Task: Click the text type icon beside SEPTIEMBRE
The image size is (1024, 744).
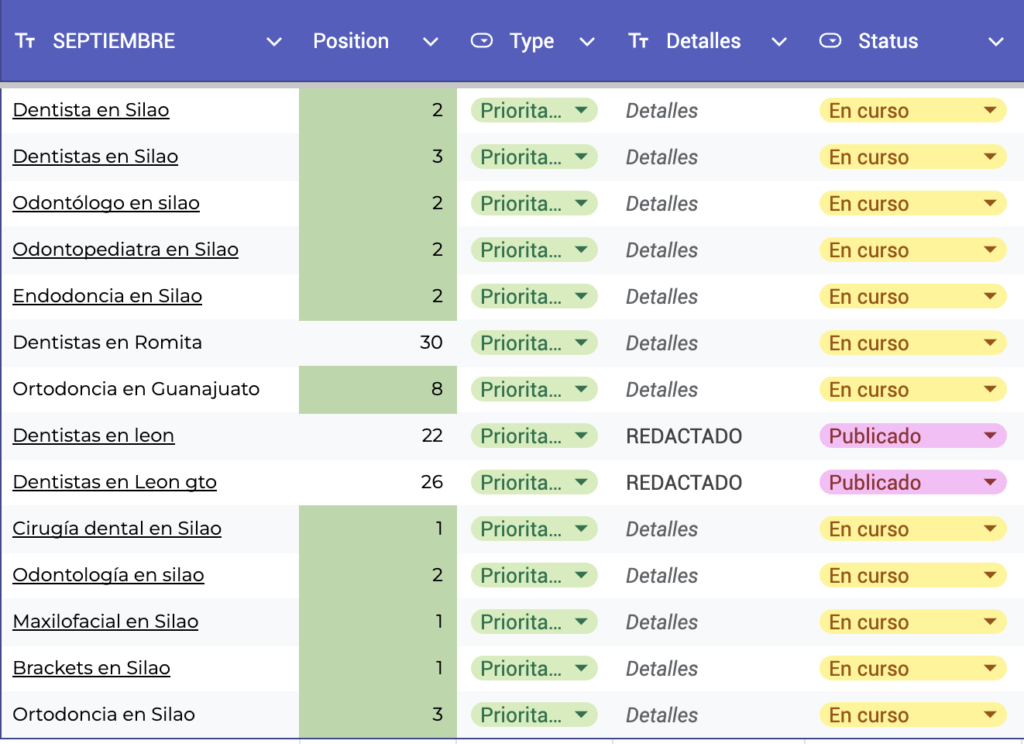Action: click(25, 41)
